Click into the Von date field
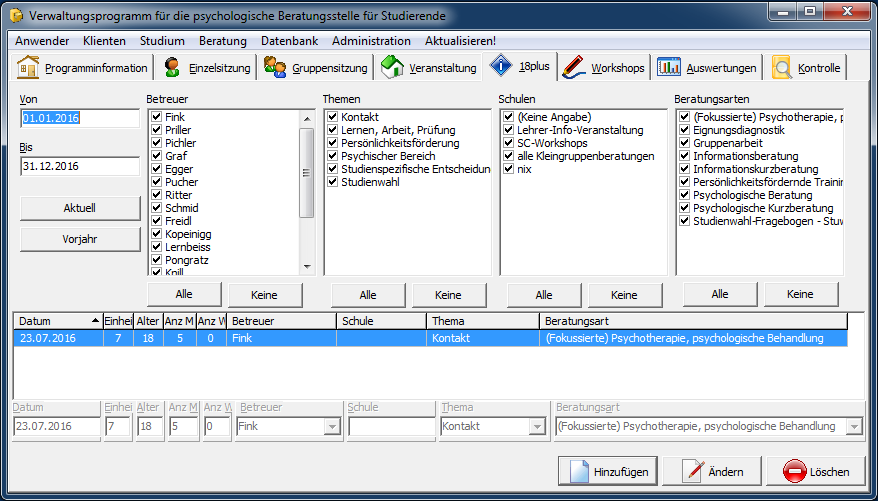878x501 pixels. 79,119
